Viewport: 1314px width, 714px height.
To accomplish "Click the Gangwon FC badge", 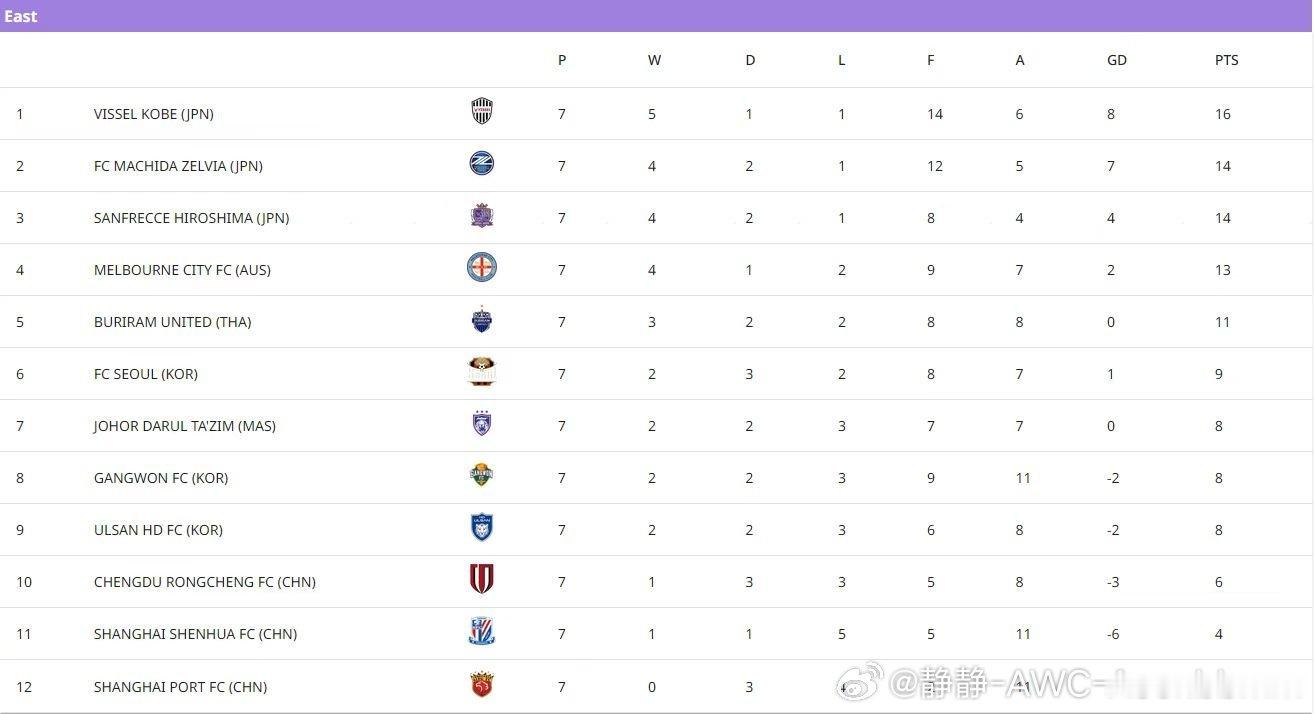I will point(482,476).
